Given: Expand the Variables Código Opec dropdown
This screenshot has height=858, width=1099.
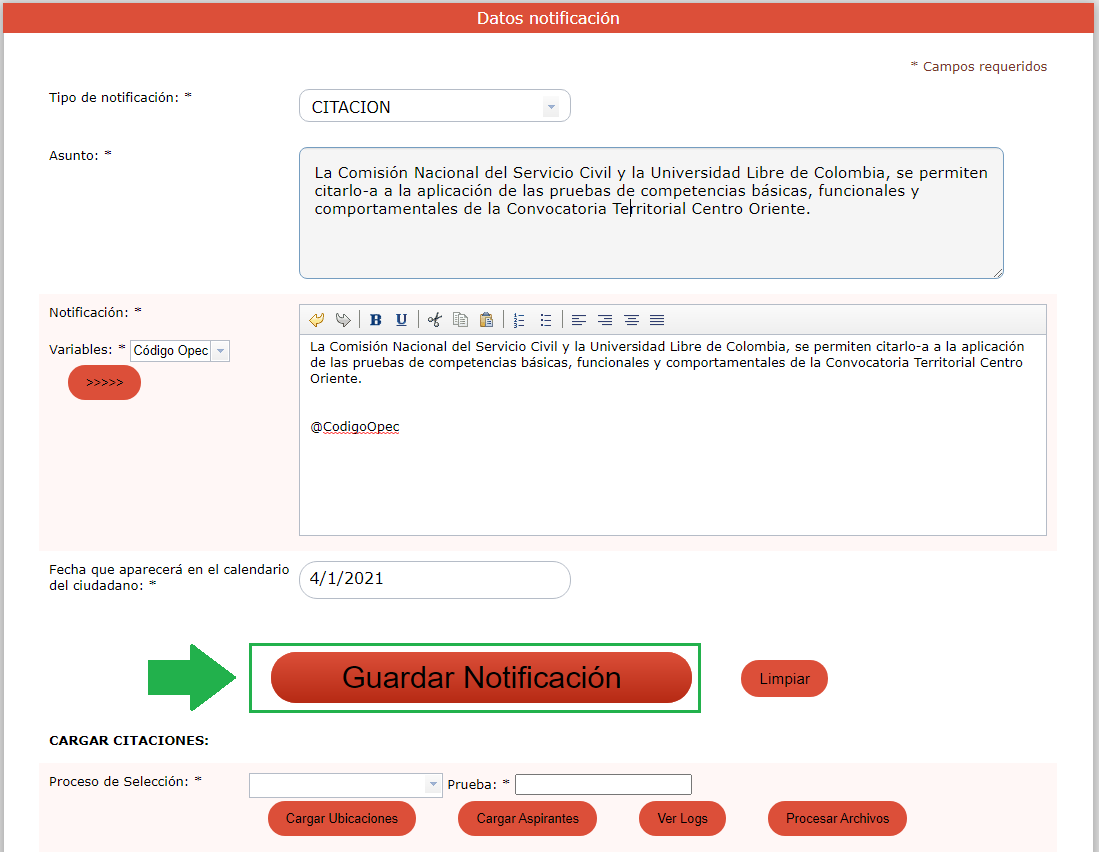Looking at the screenshot, I should point(220,351).
